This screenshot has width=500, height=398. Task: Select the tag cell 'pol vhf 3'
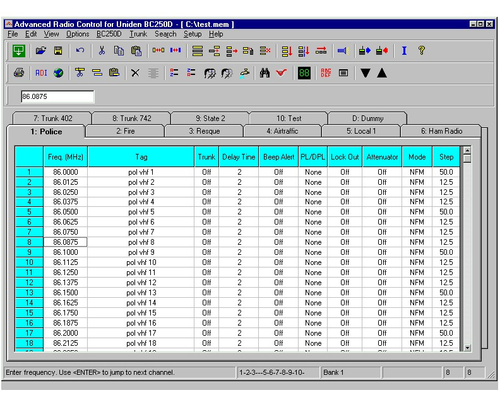point(141,192)
